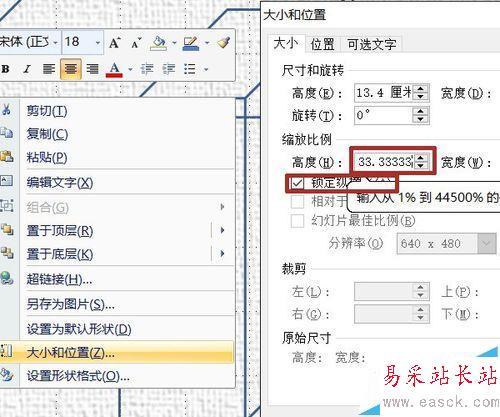Image resolution: width=500 pixels, height=417 pixels.
Task: Click the increase indent icon
Action: point(169,69)
